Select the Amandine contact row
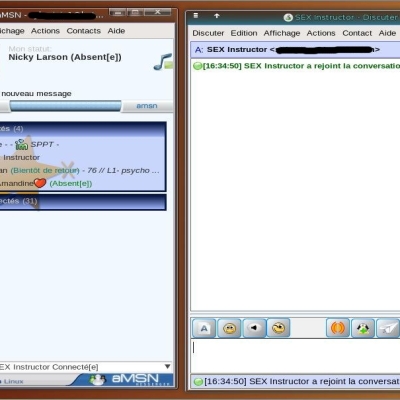This screenshot has height=400, width=400. [83, 183]
